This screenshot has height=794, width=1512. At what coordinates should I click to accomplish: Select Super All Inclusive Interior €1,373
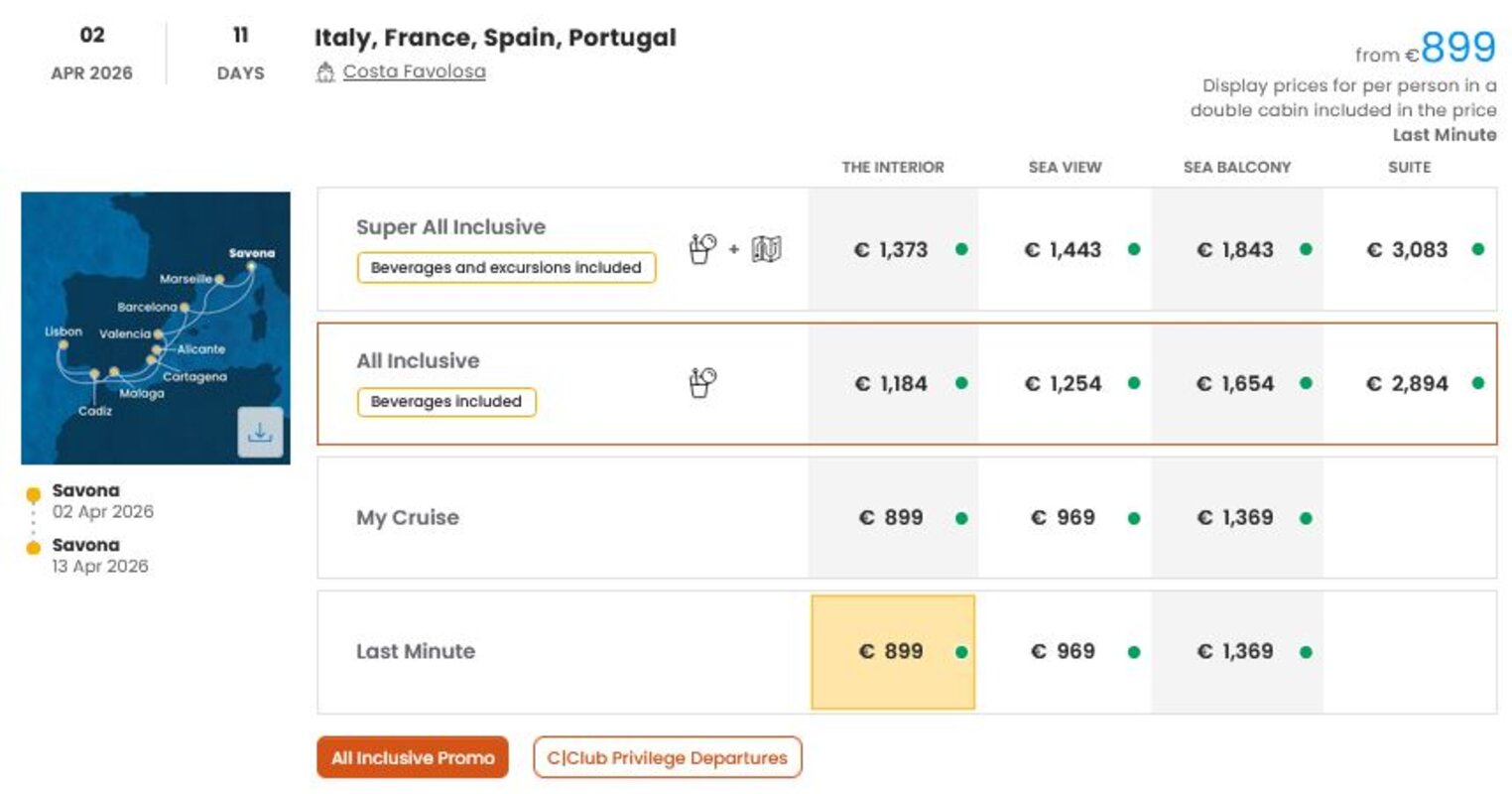click(891, 250)
